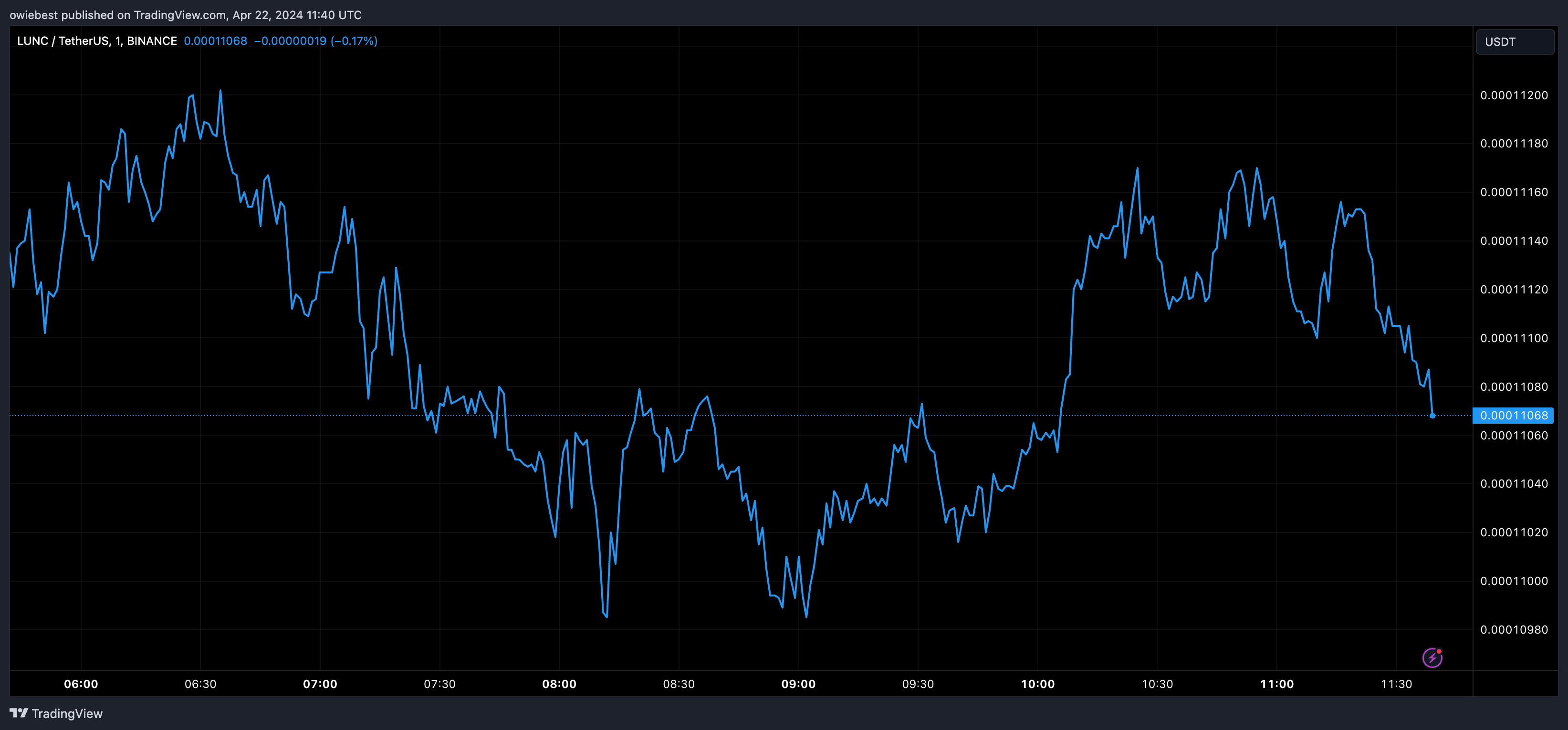Click the blue last-price dot on the line
Image resolution: width=1568 pixels, height=730 pixels.
point(1432,415)
